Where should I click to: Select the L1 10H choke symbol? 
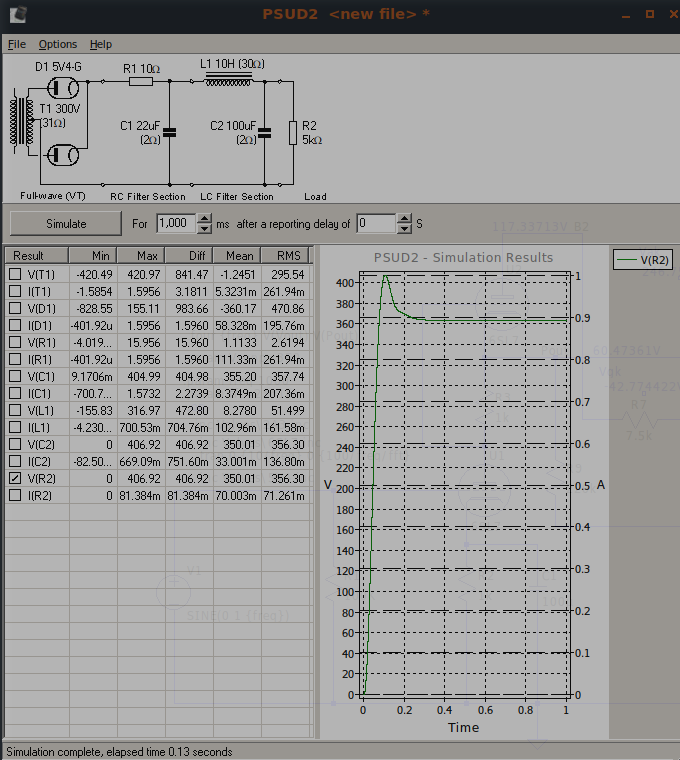pos(228,79)
